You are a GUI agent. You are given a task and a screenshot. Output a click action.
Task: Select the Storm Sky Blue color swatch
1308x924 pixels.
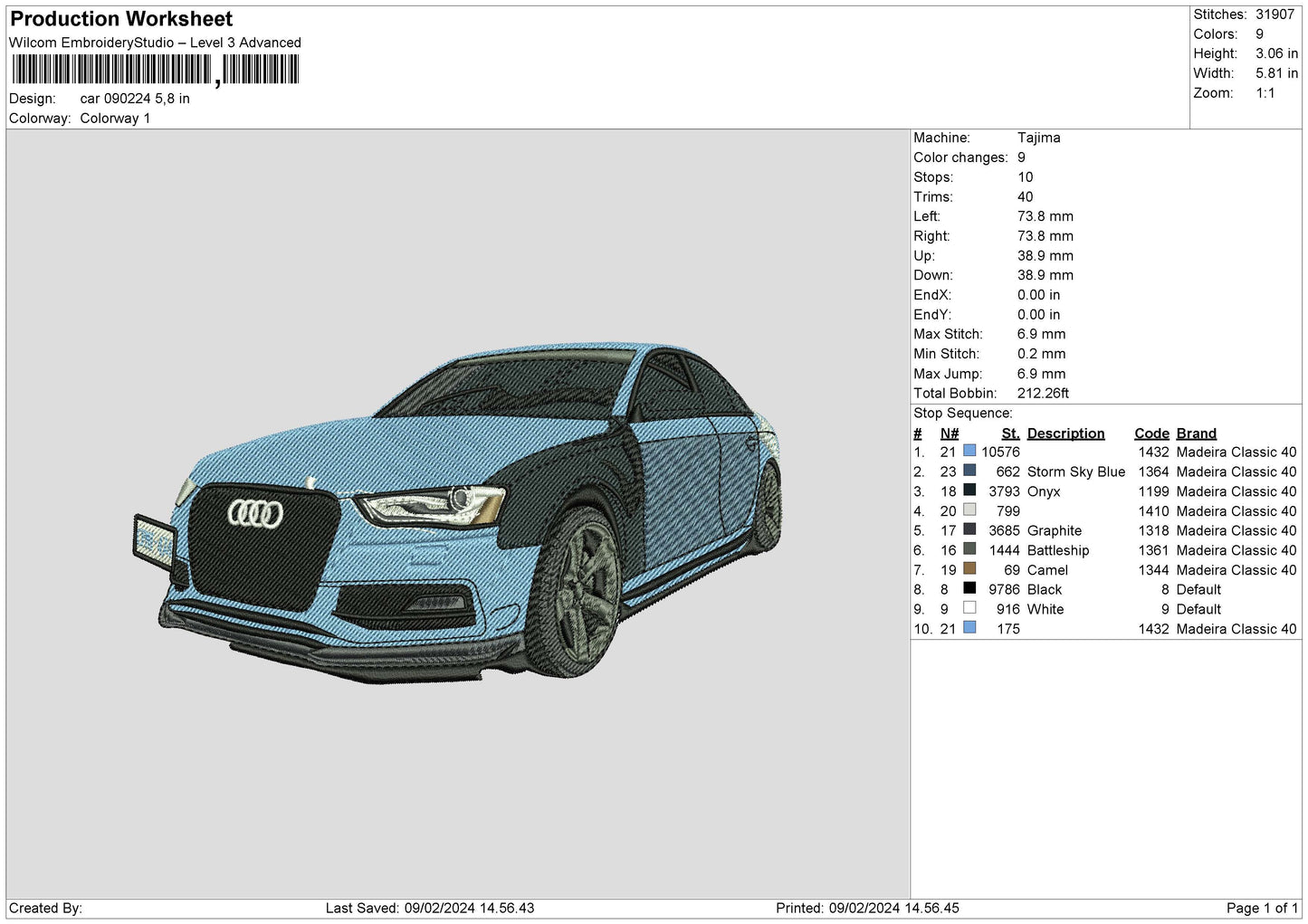click(969, 471)
